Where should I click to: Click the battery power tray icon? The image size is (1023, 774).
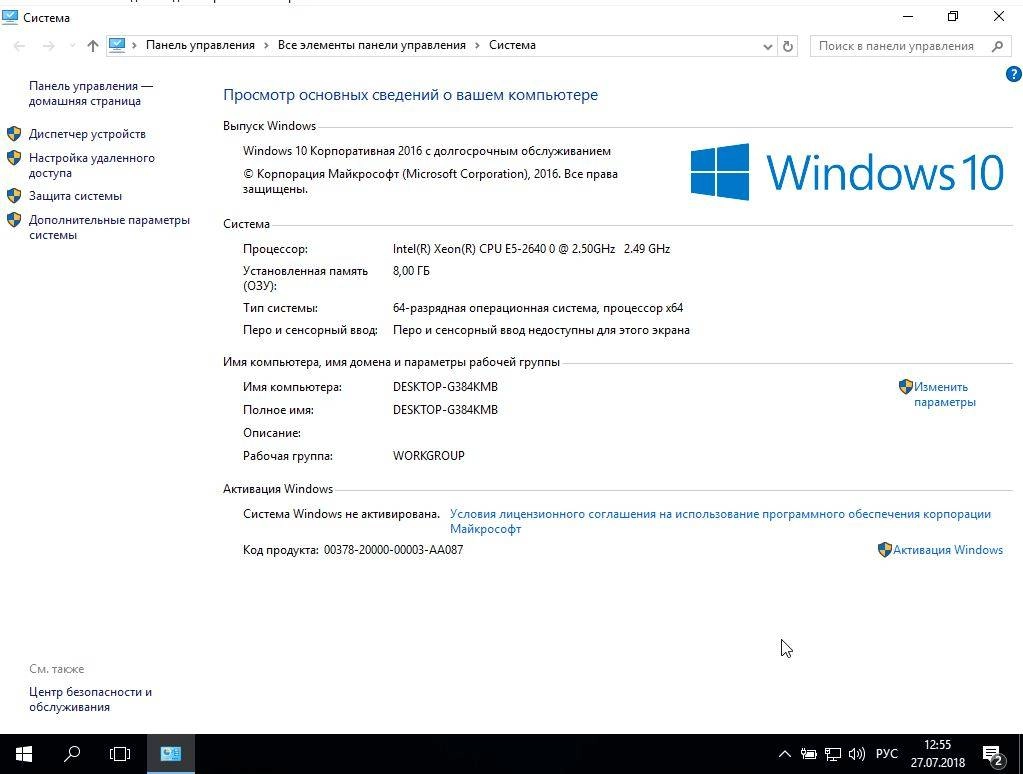[809, 754]
